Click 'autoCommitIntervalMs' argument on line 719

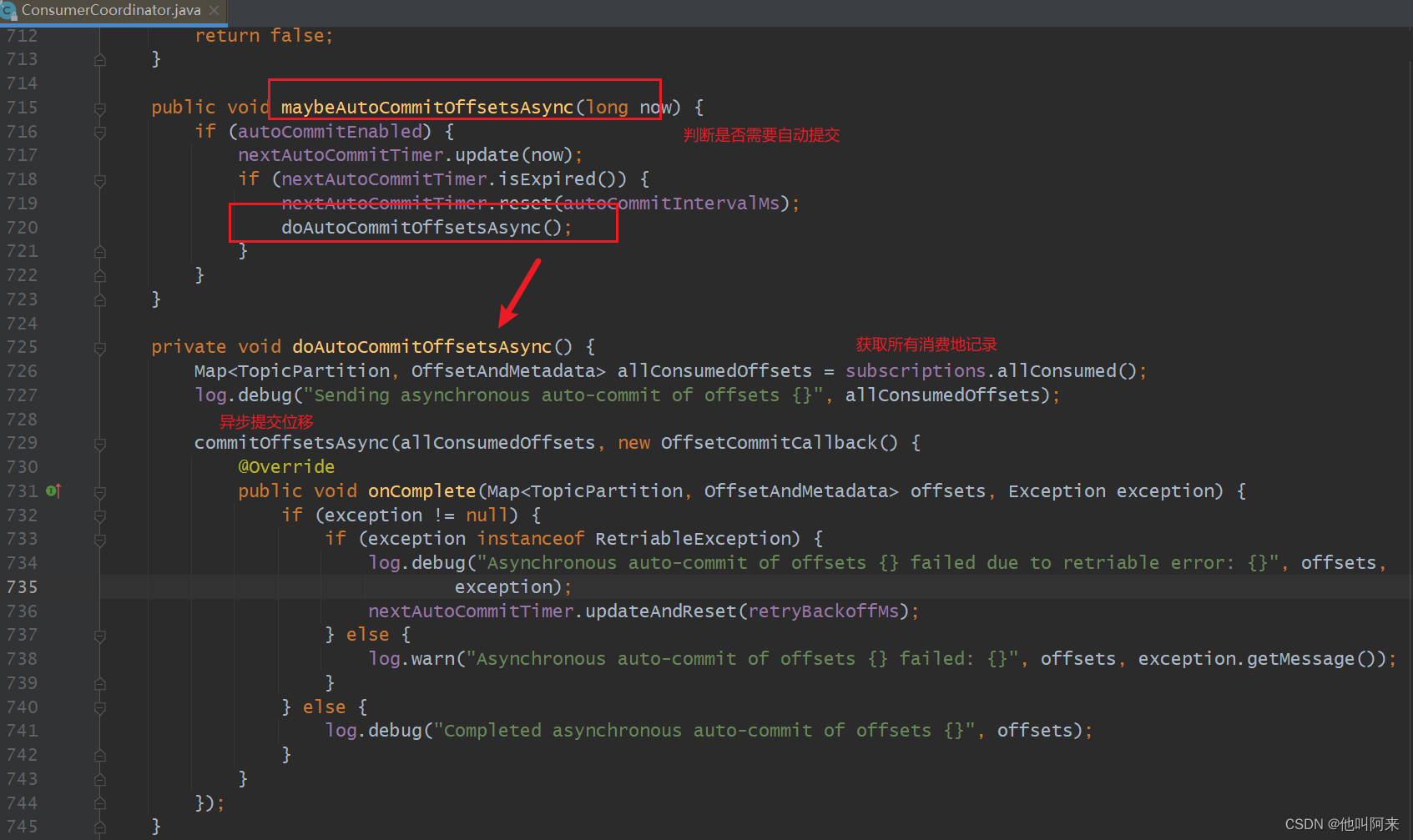pyautogui.click(x=672, y=204)
